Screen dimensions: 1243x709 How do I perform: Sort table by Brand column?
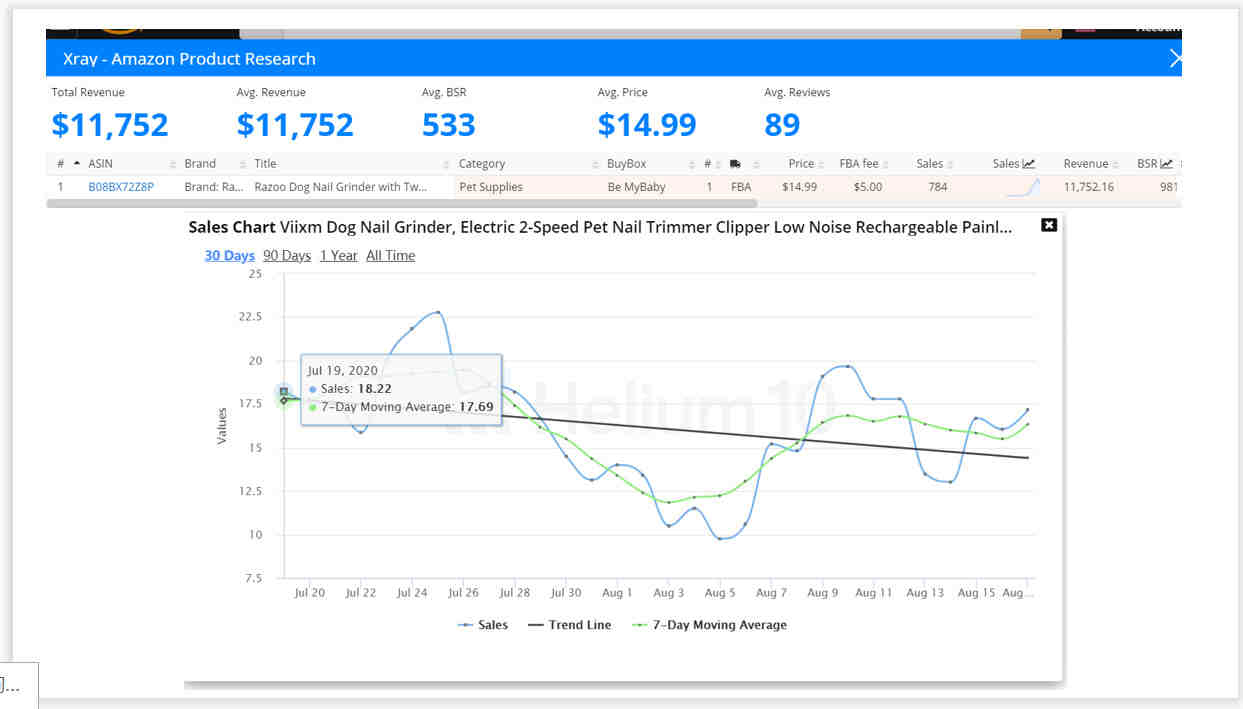(200, 164)
